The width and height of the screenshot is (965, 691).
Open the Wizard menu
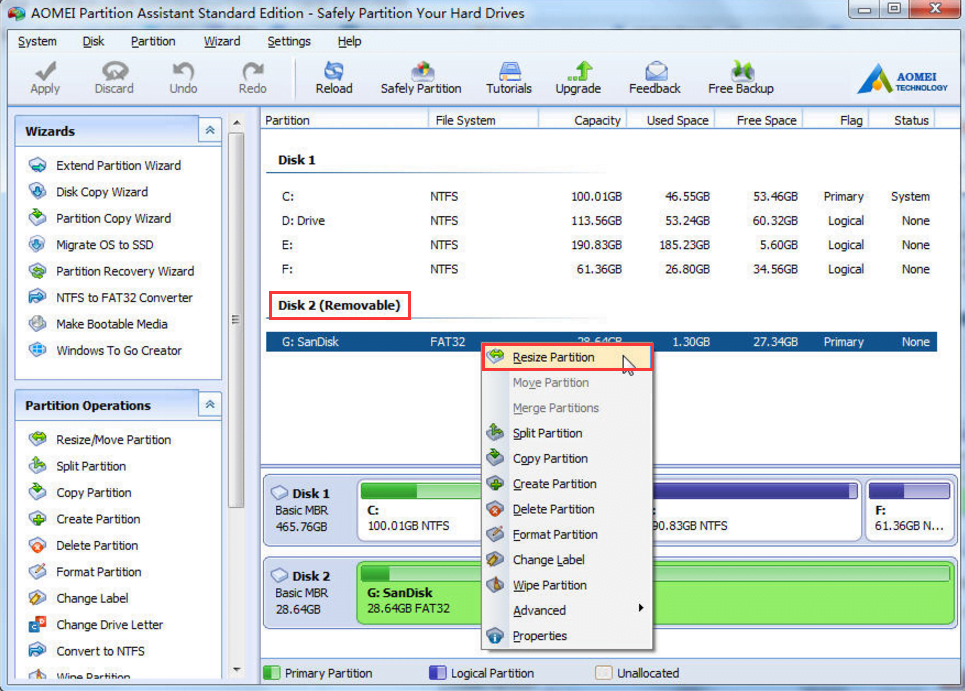click(222, 41)
